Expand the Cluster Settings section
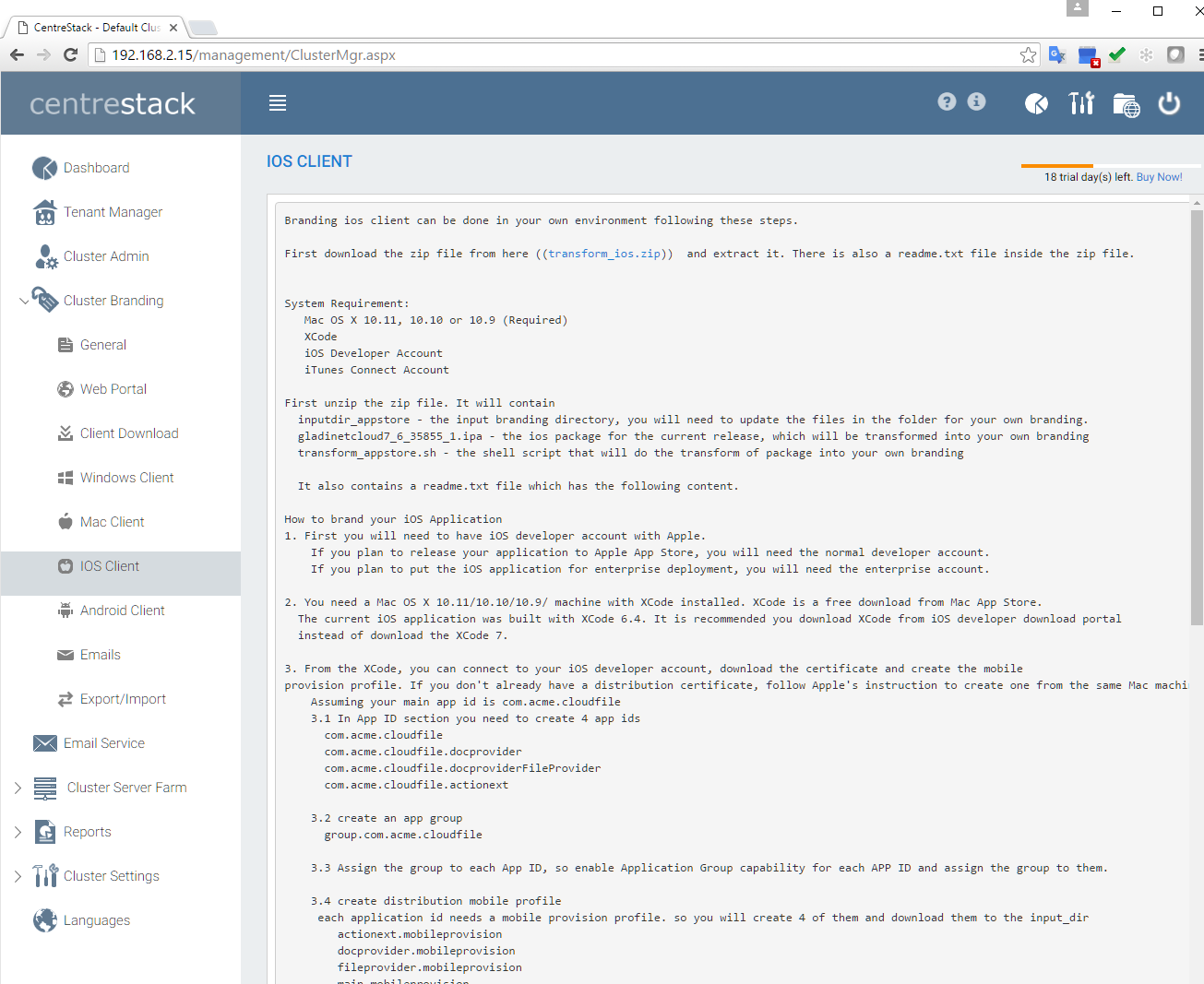This screenshot has height=984, width=1204. click(18, 876)
